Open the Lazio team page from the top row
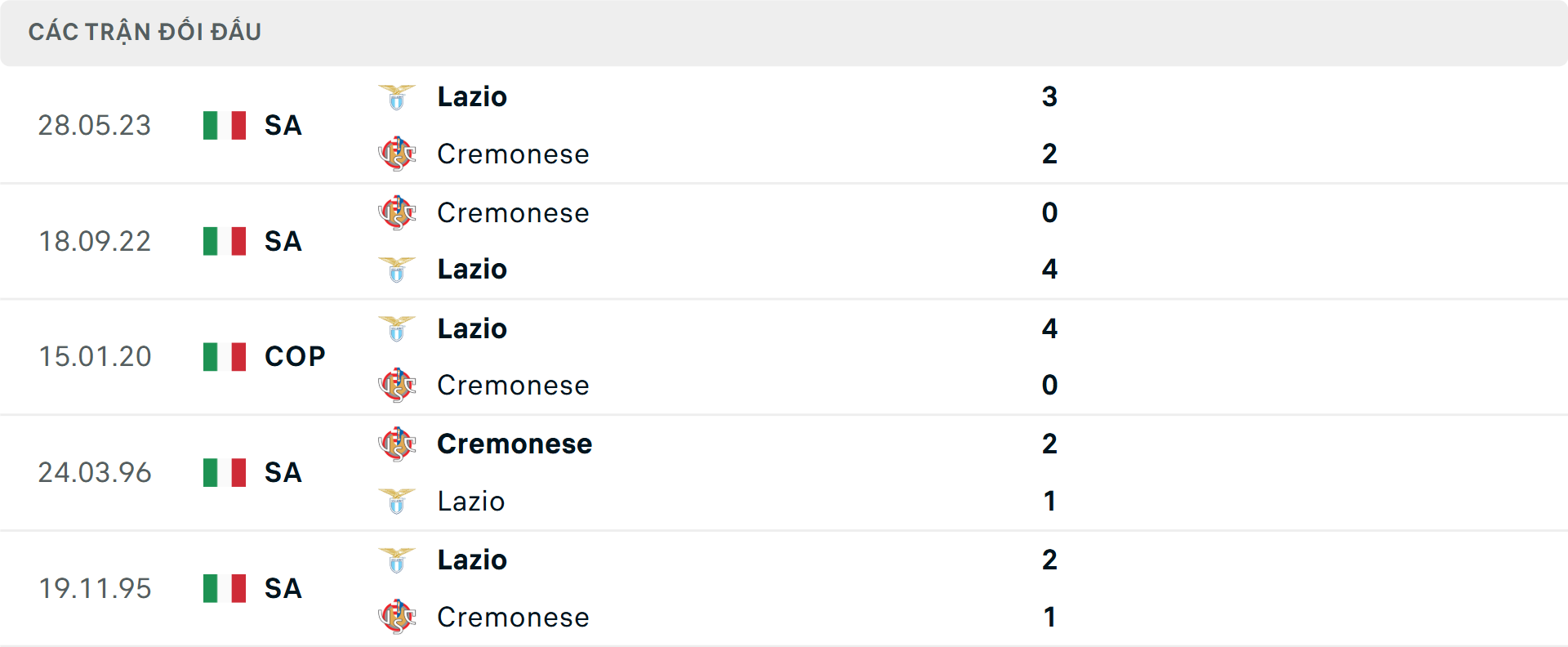This screenshot has width=1568, height=647. 472,96
